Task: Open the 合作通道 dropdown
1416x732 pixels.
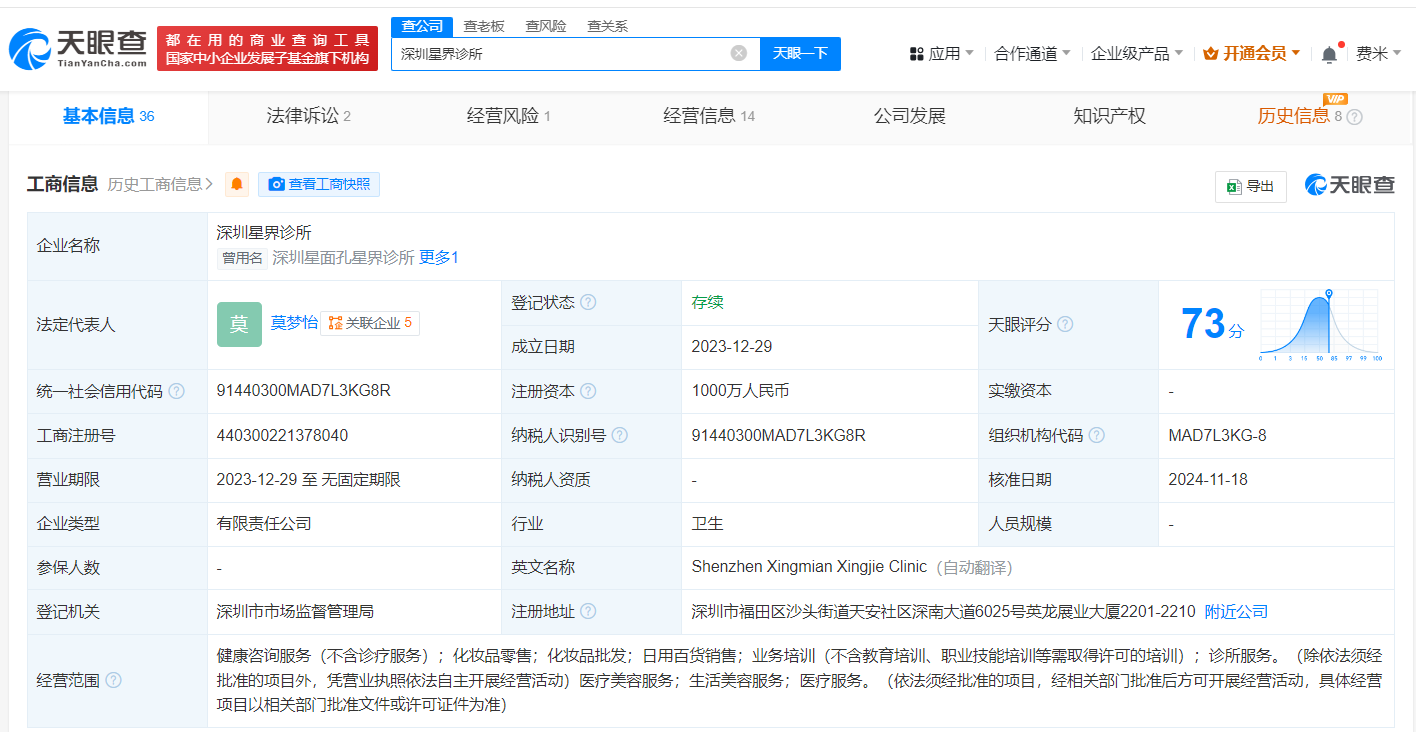Action: [1032, 54]
